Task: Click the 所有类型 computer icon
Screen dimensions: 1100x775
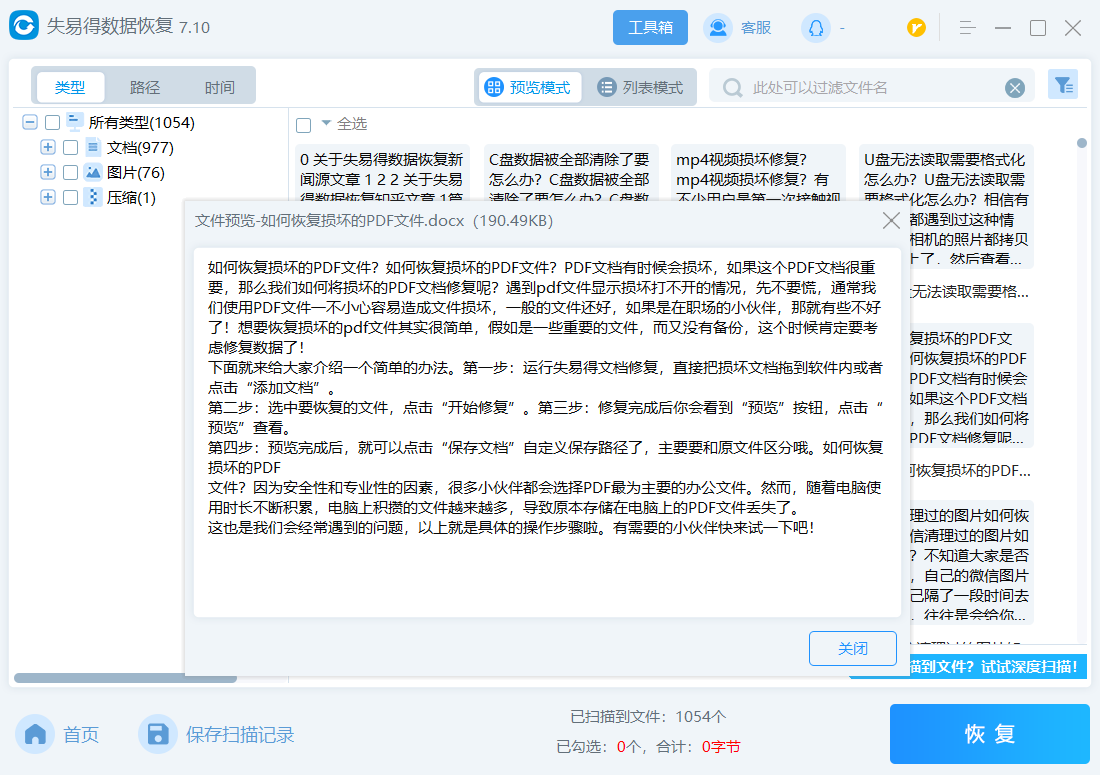Action: click(x=74, y=121)
